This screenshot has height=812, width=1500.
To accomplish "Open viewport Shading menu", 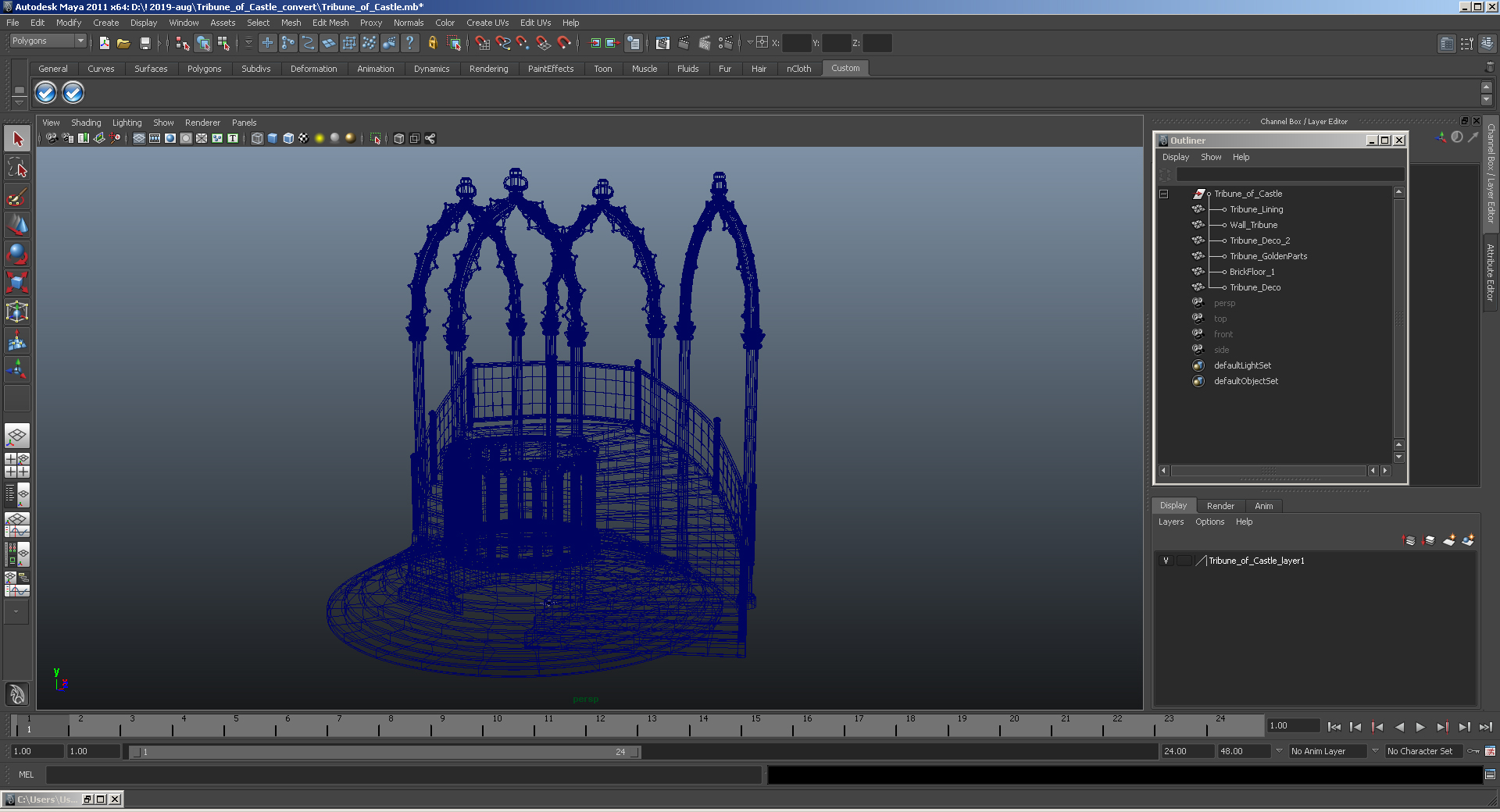I will click(86, 123).
